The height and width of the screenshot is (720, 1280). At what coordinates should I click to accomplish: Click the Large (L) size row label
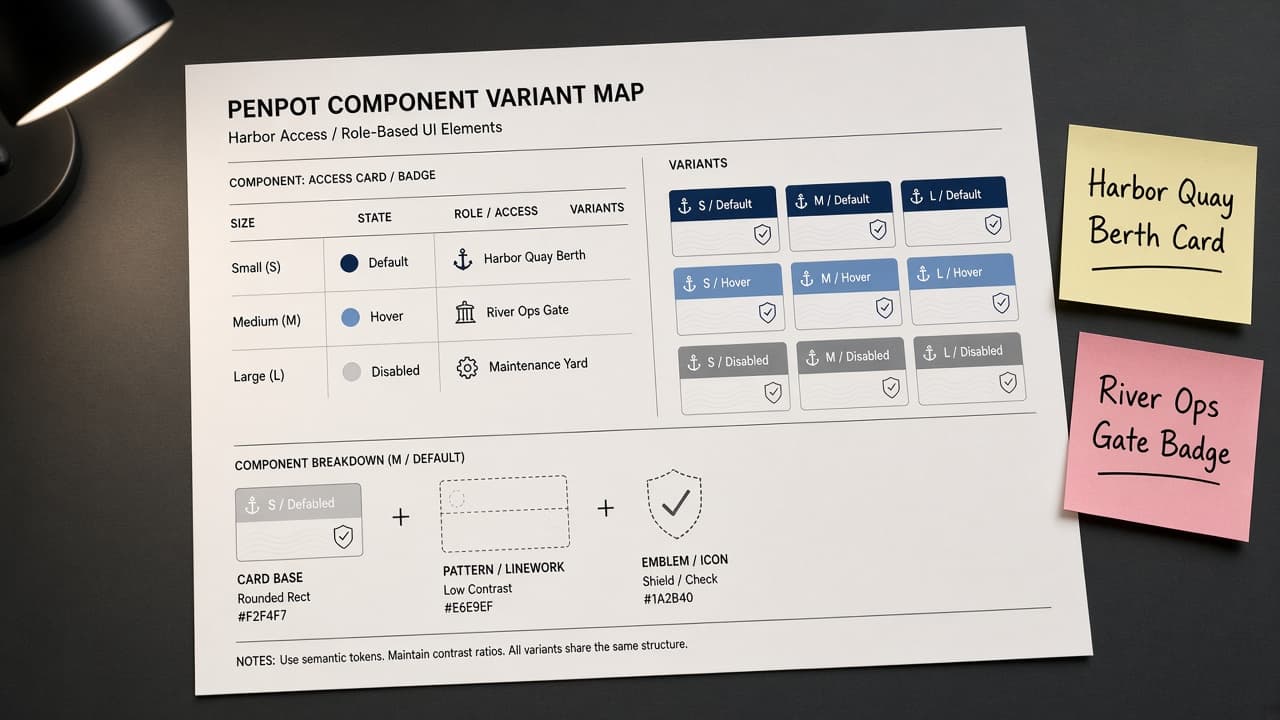point(259,376)
